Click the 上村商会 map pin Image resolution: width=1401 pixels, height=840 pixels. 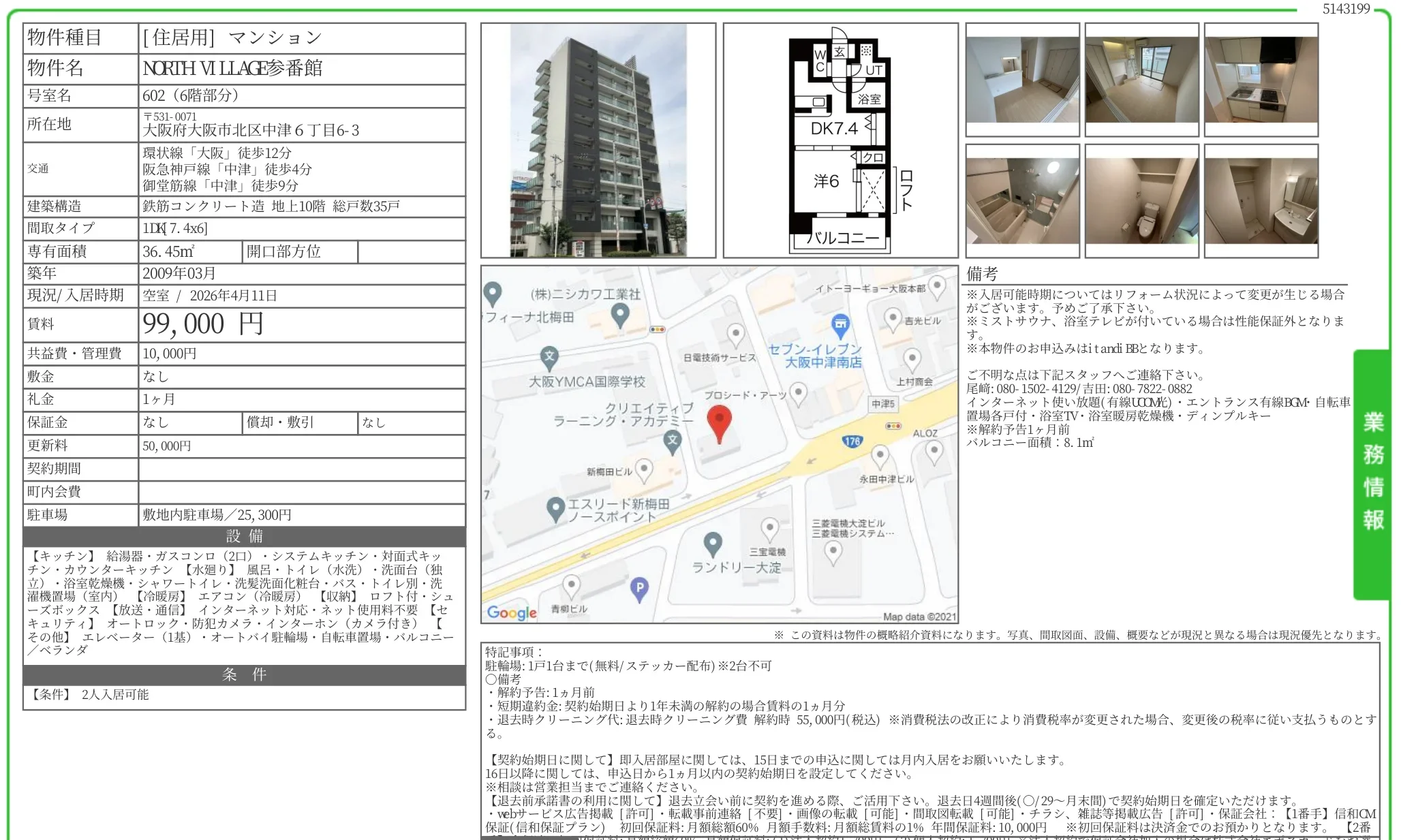pyautogui.click(x=911, y=358)
